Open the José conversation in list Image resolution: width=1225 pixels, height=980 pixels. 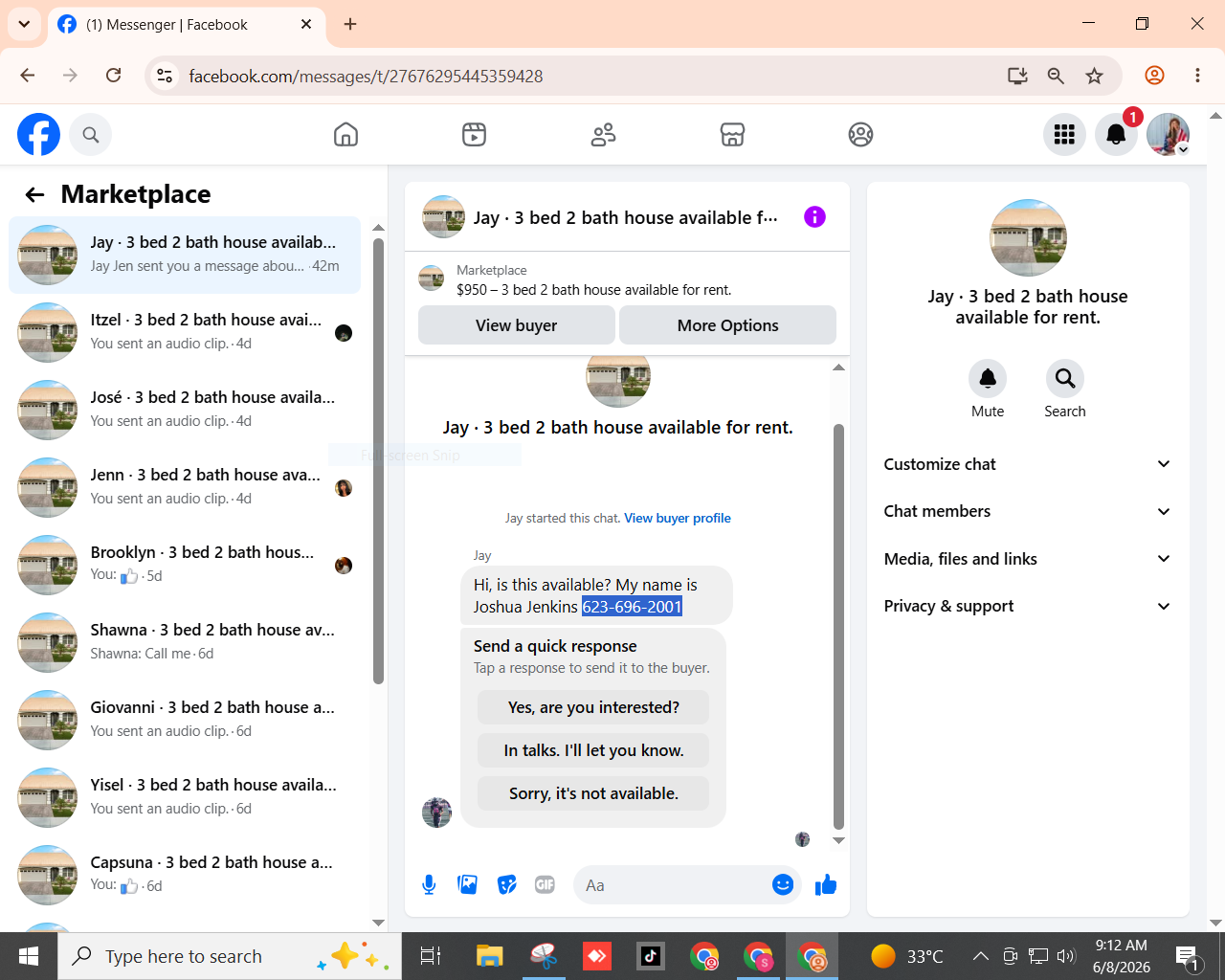(x=185, y=410)
